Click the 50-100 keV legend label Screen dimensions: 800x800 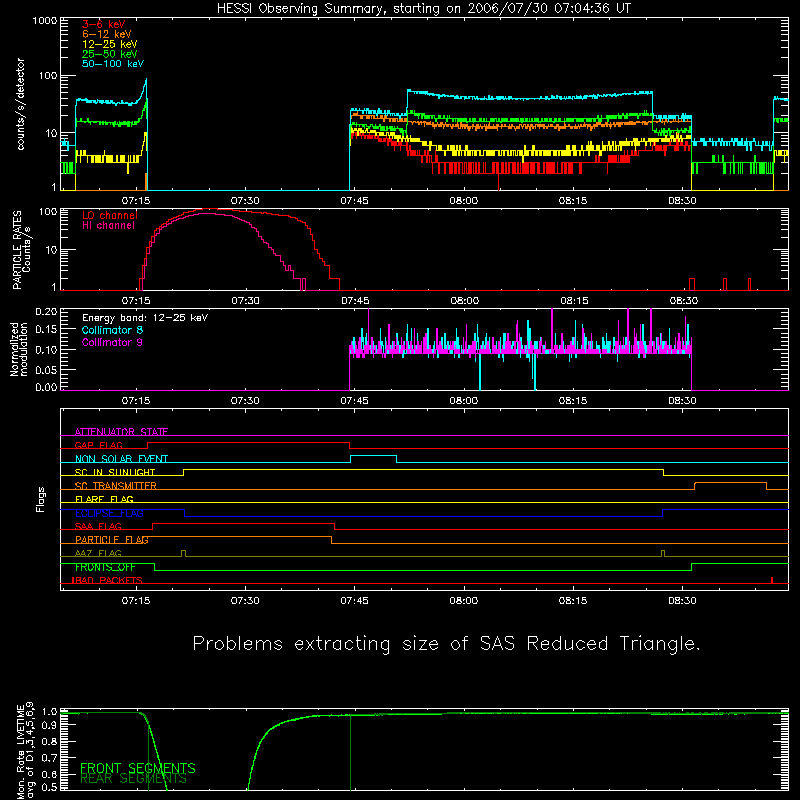click(113, 64)
